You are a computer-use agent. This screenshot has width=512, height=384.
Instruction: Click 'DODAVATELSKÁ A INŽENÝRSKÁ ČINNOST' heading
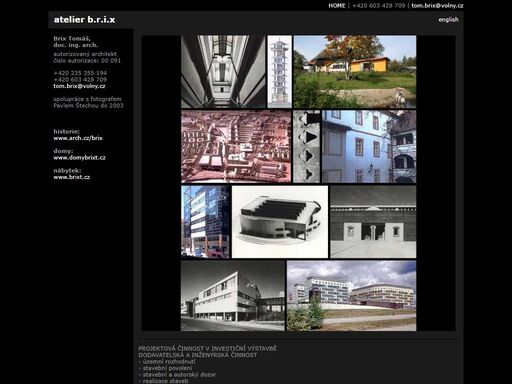pyautogui.click(x=198, y=355)
